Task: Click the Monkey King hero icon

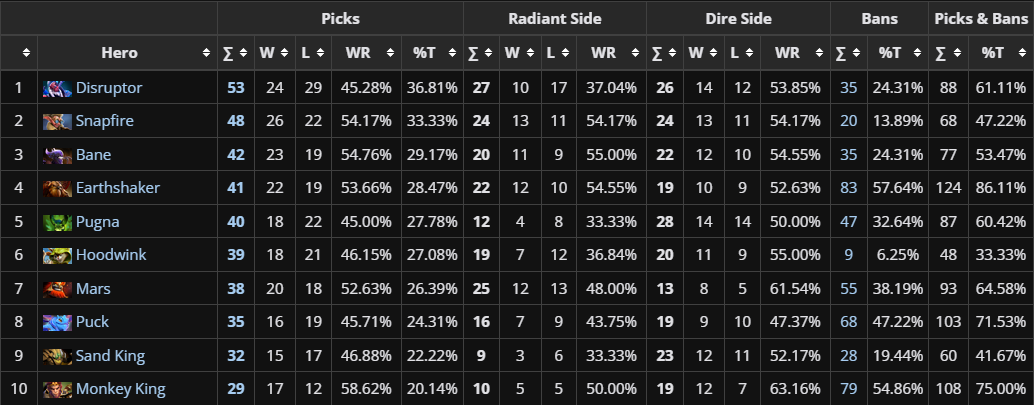Action: pos(57,389)
